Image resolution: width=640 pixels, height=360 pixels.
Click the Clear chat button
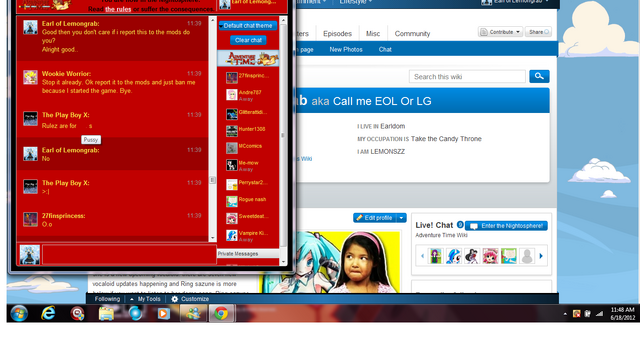click(x=248, y=40)
